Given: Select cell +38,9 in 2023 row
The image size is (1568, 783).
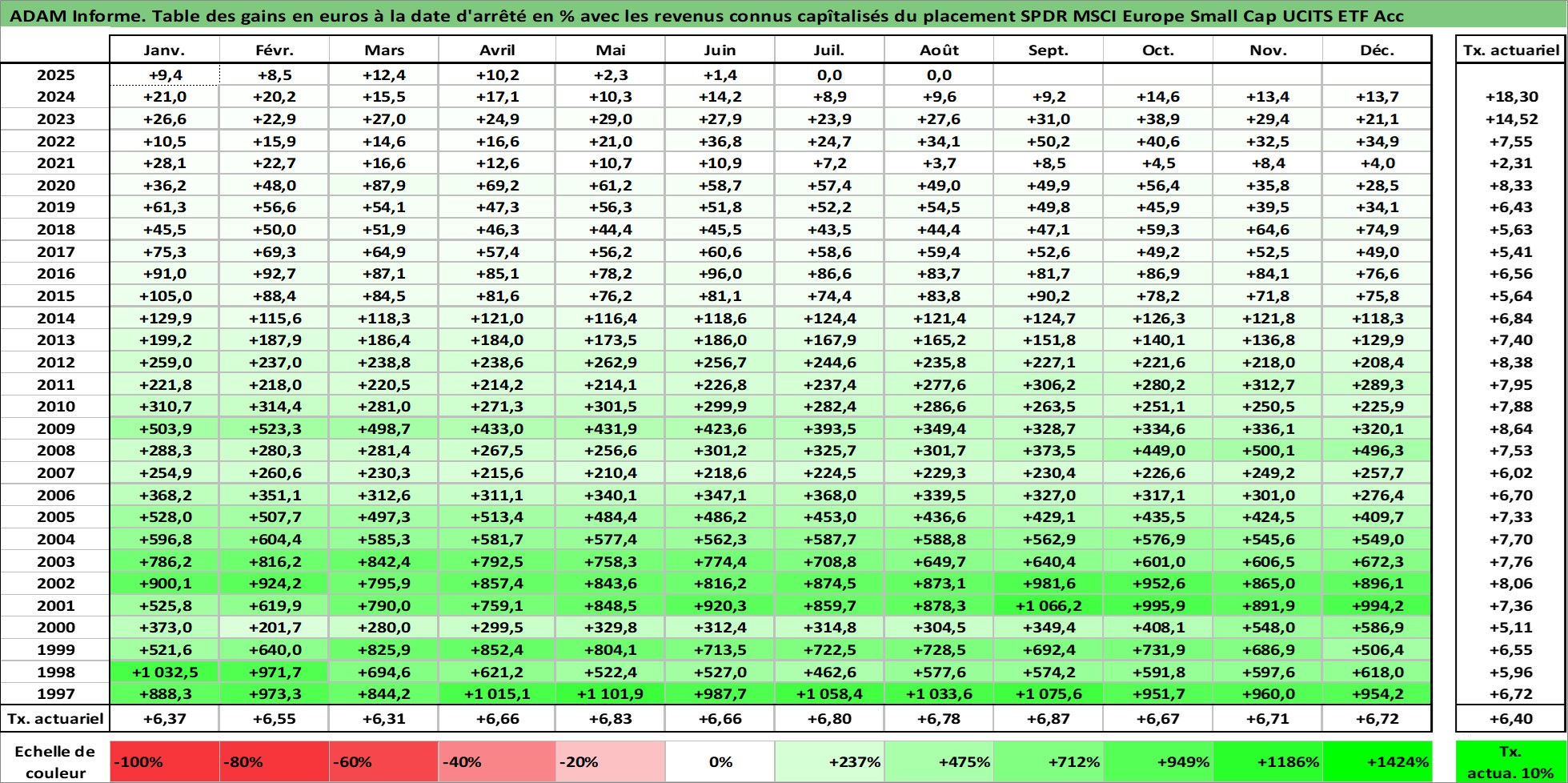Looking at the screenshot, I should [x=1158, y=119].
